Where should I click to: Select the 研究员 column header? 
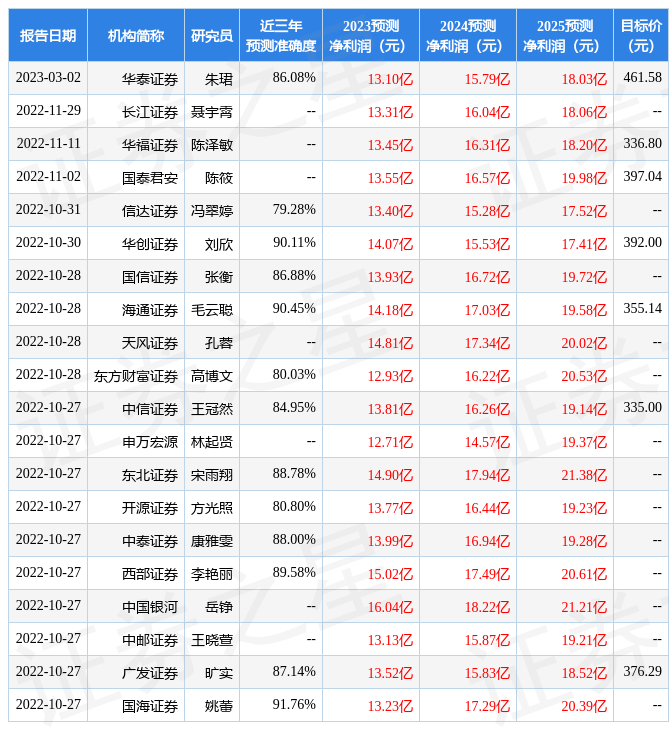point(212,35)
